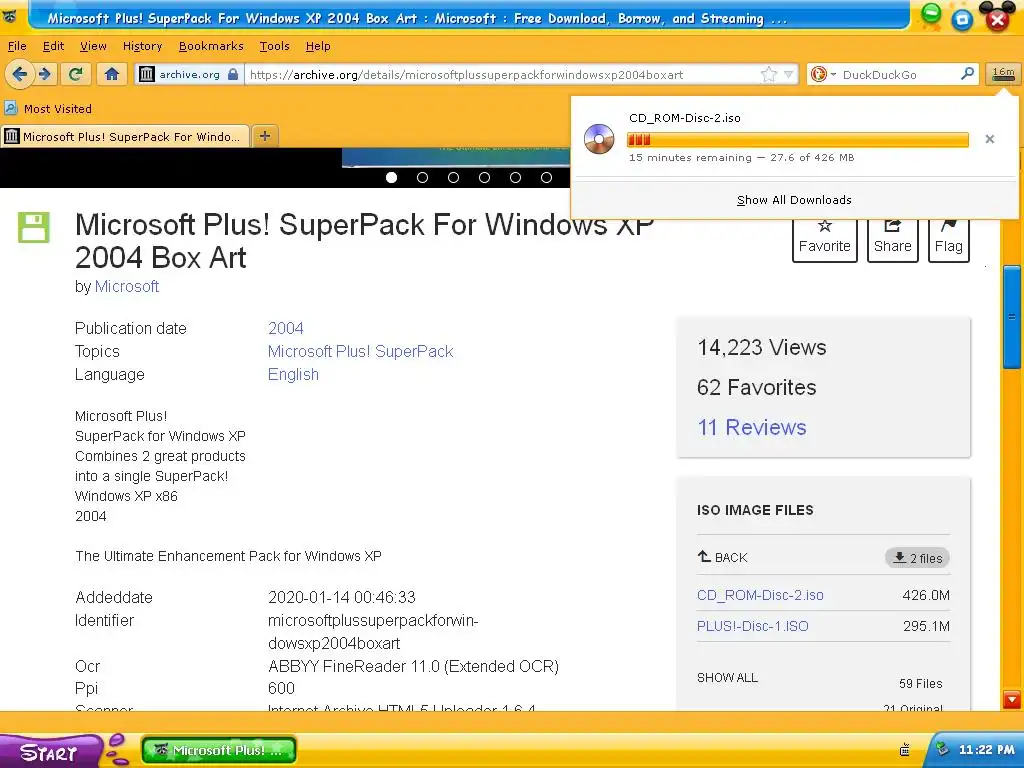This screenshot has height=768, width=1024.
Task: Bookmark this page with the star
Action: pyautogui.click(x=769, y=74)
